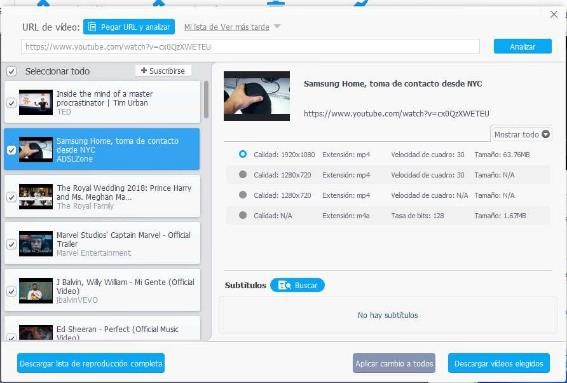
Task: Click Aplicar cambio a todos button
Action: pos(394,363)
